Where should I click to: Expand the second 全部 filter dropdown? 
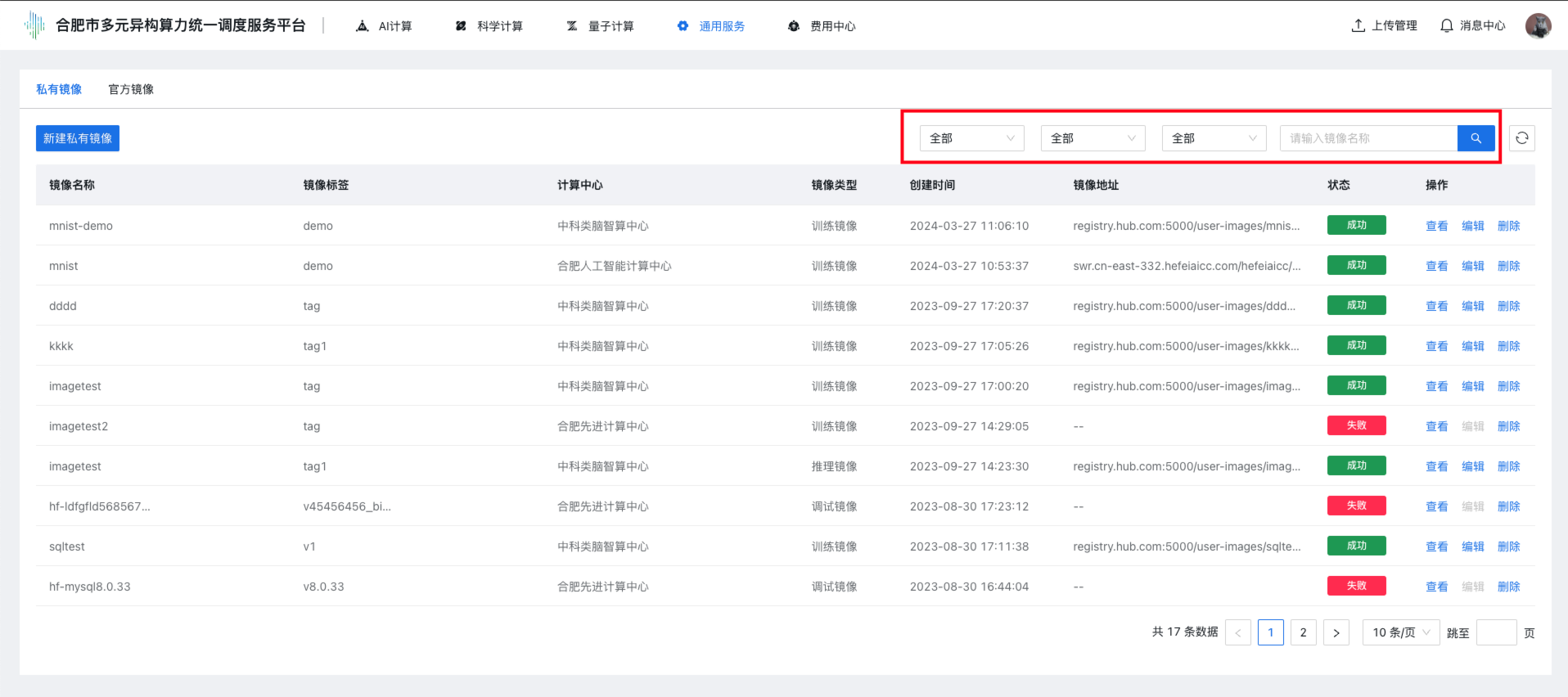tap(1093, 138)
